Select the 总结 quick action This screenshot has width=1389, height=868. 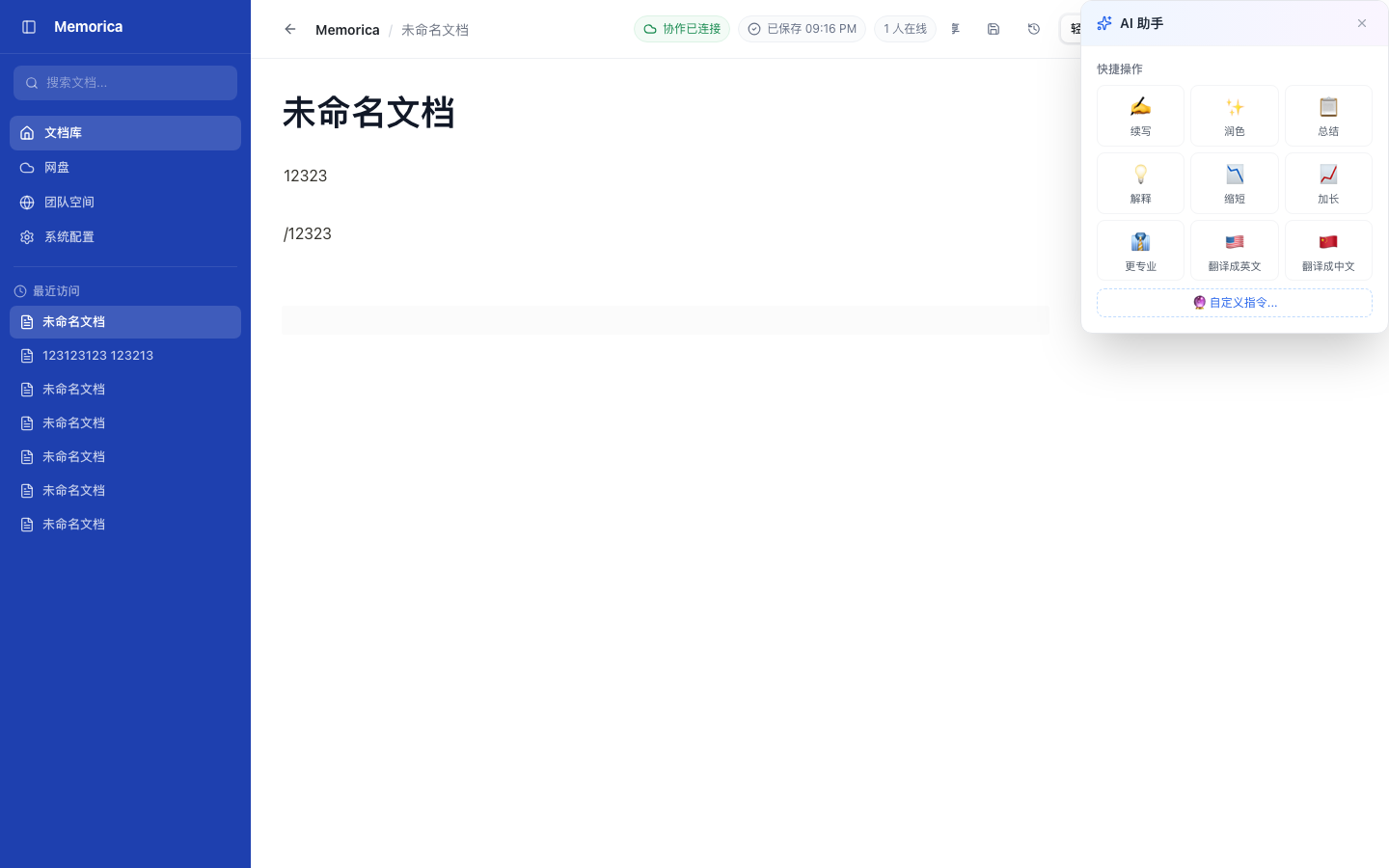coord(1328,116)
